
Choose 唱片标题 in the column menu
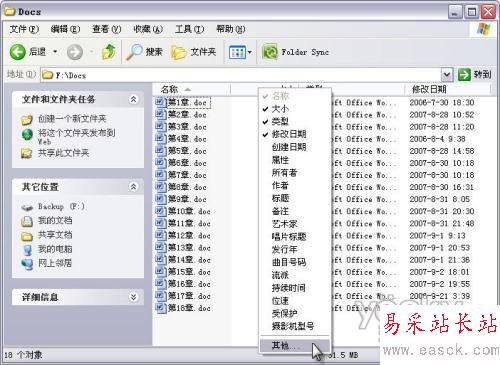pyautogui.click(x=295, y=237)
